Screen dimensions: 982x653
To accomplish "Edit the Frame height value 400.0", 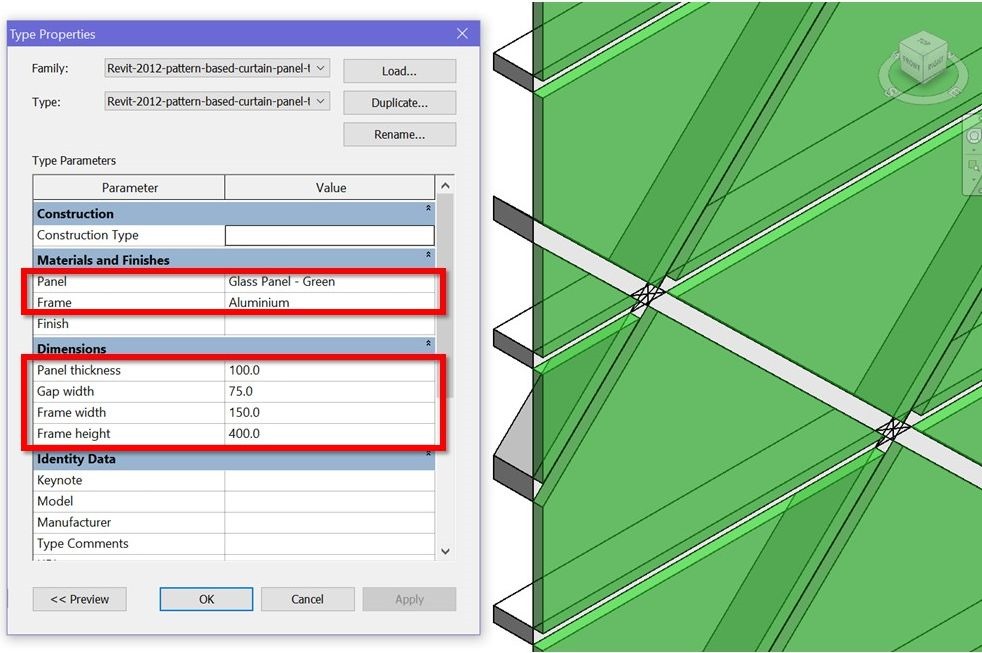I will tap(329, 433).
